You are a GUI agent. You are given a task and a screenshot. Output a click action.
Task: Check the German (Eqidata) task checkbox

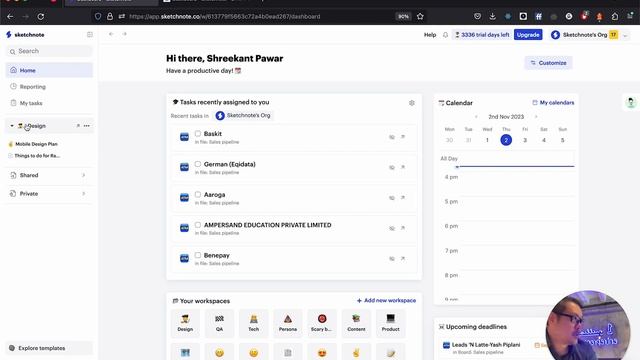tap(198, 164)
